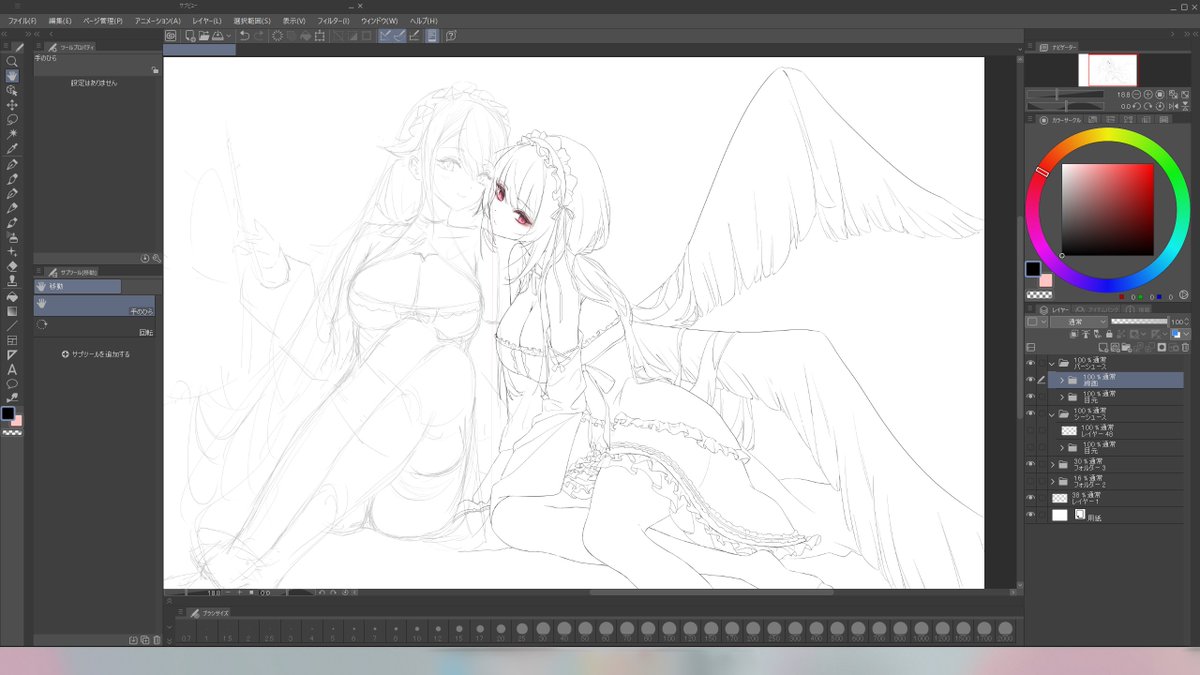Click the Create layer mask icon

tap(1162, 347)
